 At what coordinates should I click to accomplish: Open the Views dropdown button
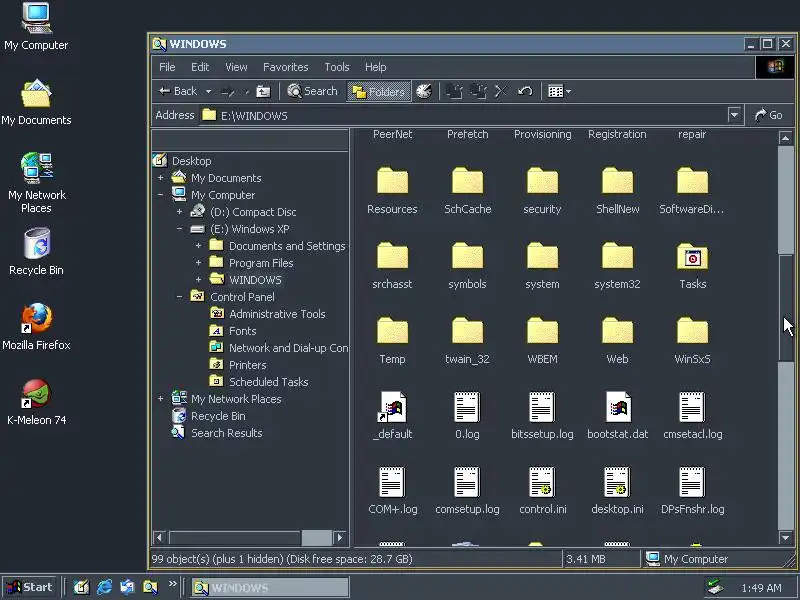click(x=559, y=91)
